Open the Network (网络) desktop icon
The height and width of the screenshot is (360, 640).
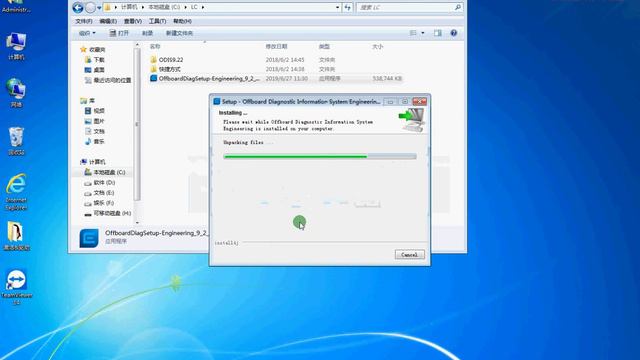tap(16, 93)
